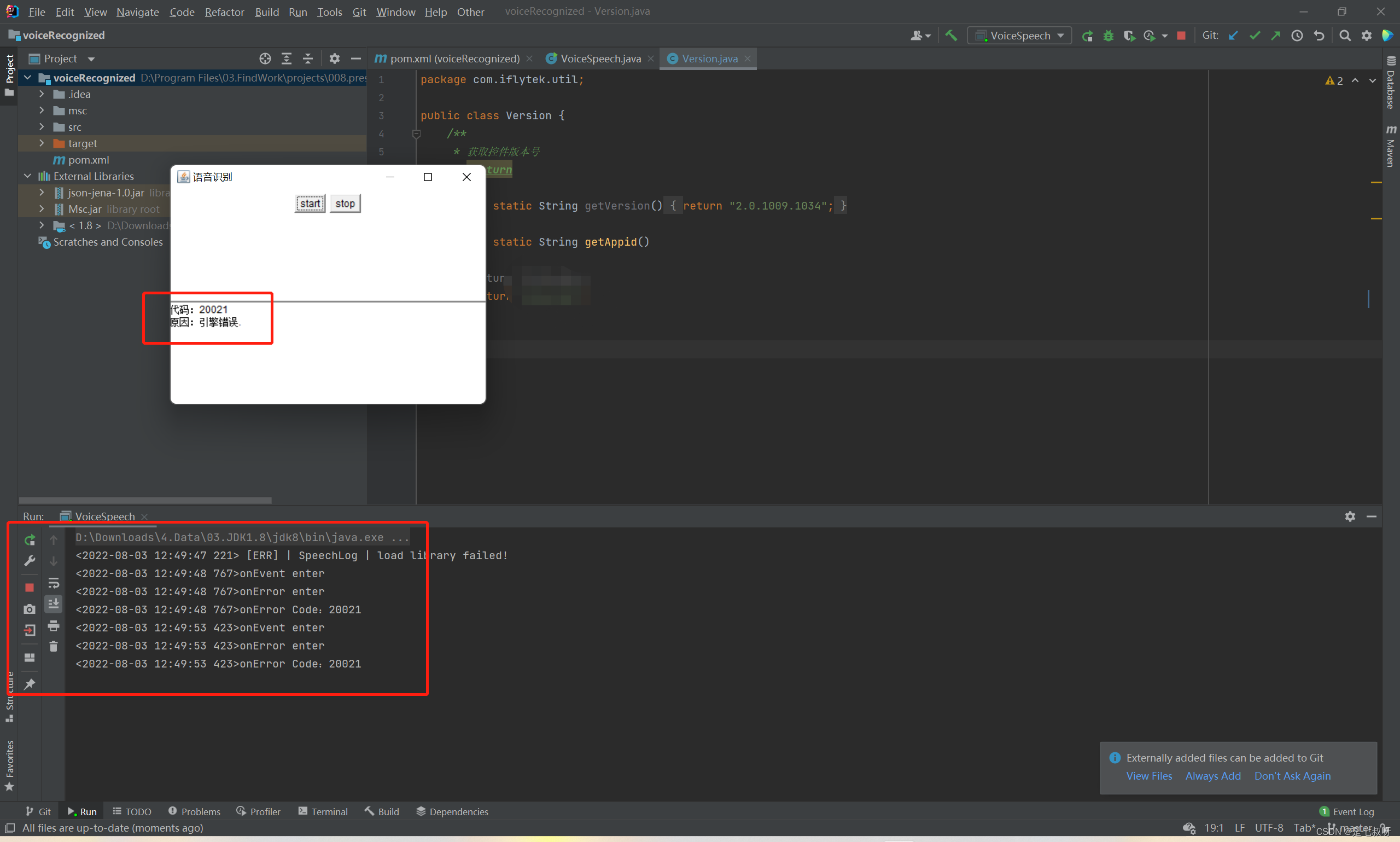This screenshot has width=1400, height=842.
Task: Click the Rerun VoiceSpeech icon in Run panel
Action: (x=30, y=539)
